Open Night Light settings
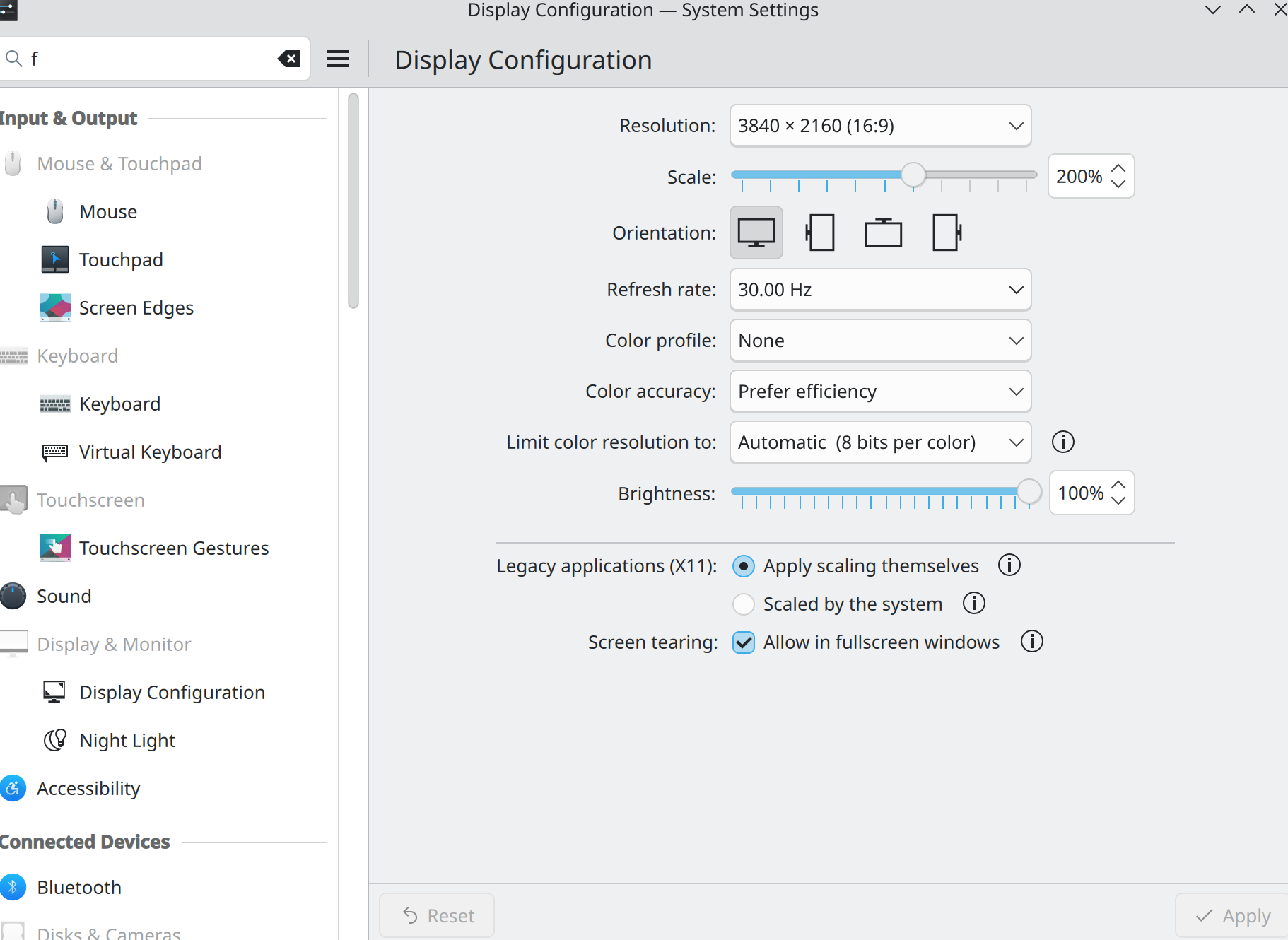Screen dimensions: 1288x940 click(127, 741)
